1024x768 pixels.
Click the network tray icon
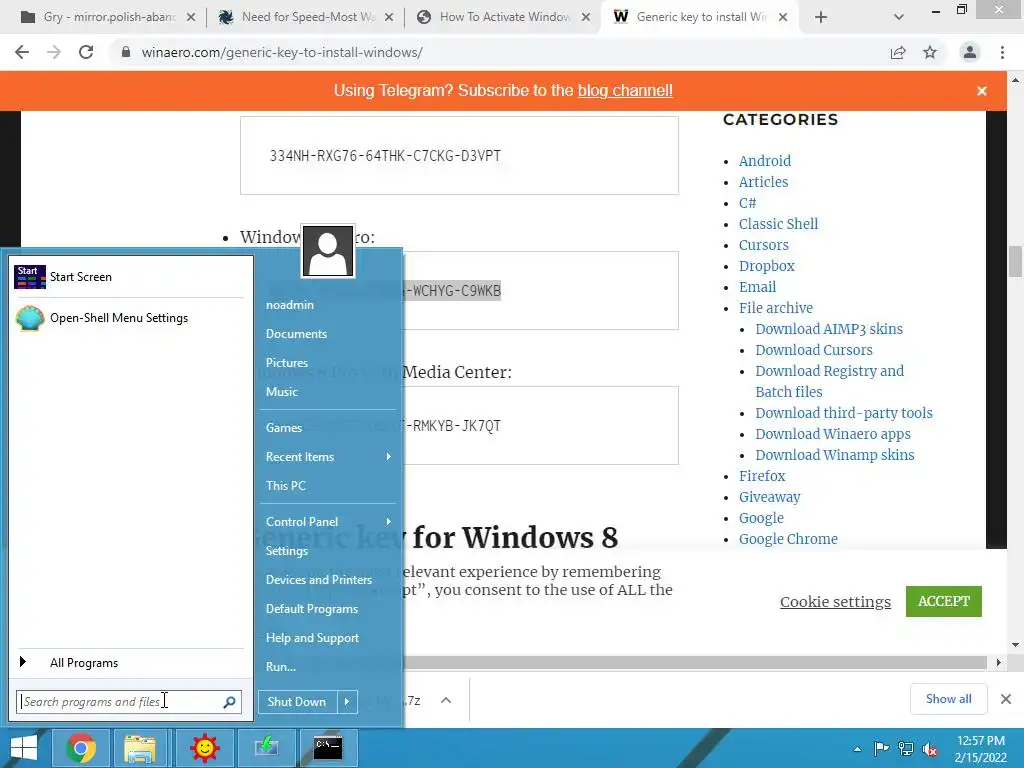click(906, 749)
